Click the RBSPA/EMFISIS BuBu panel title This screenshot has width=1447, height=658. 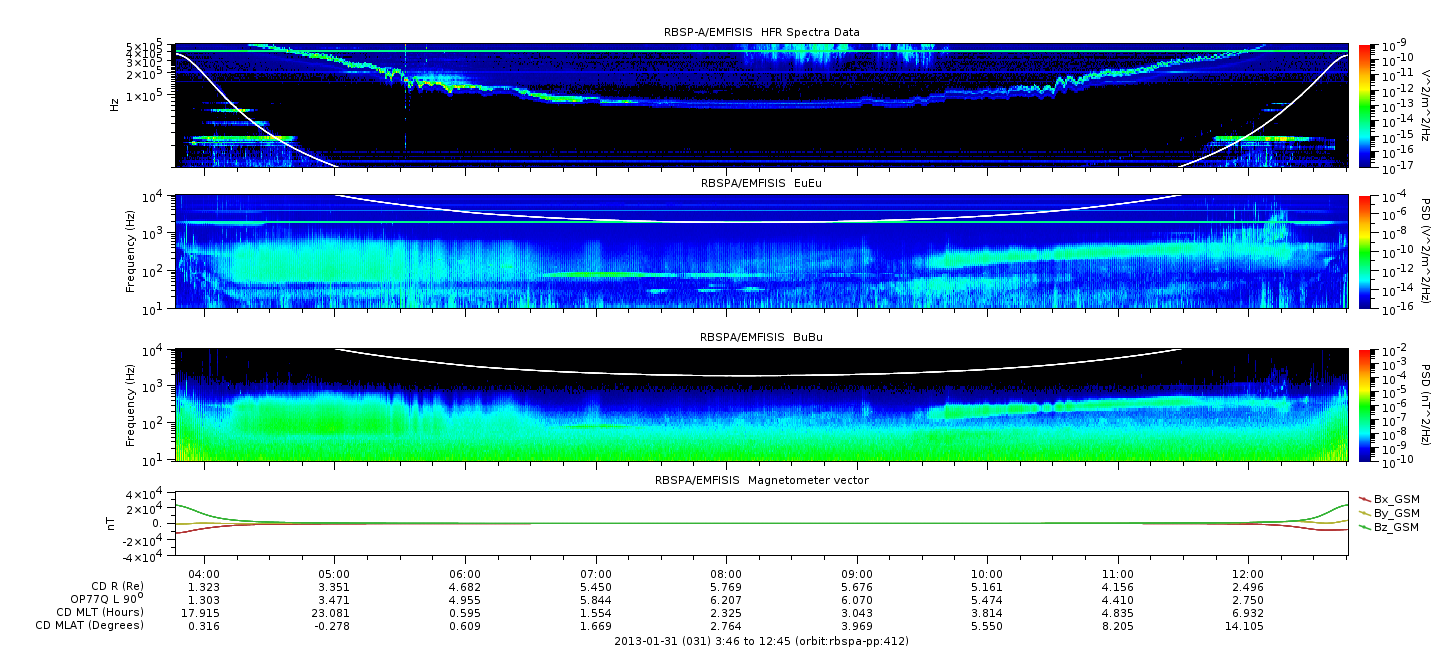coord(761,338)
